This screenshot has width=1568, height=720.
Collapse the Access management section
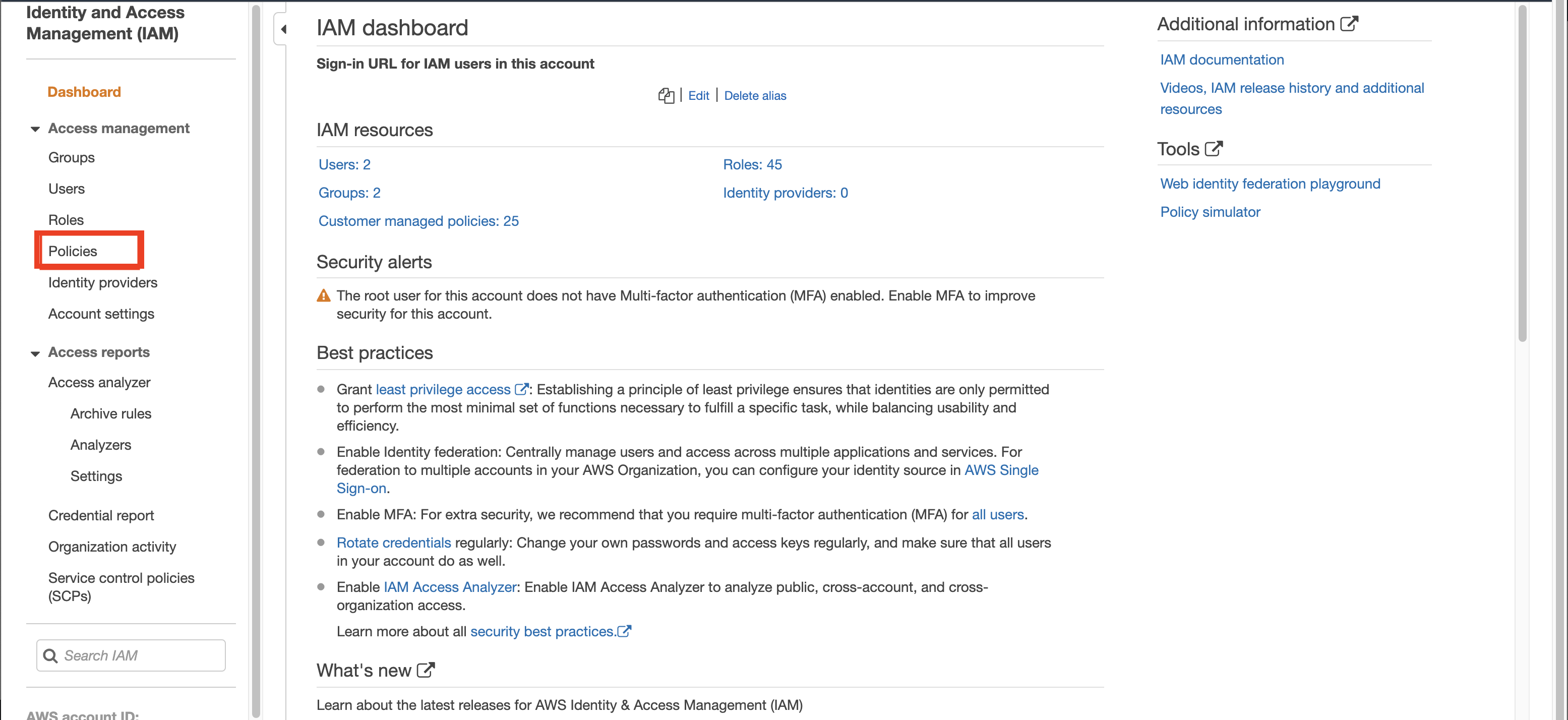click(x=35, y=129)
